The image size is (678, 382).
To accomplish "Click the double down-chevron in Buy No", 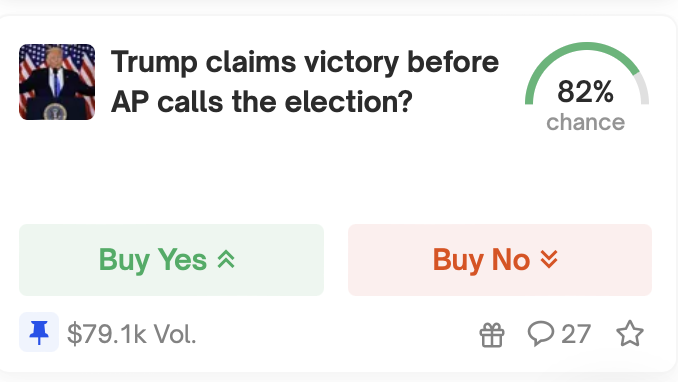I will coord(549,260).
